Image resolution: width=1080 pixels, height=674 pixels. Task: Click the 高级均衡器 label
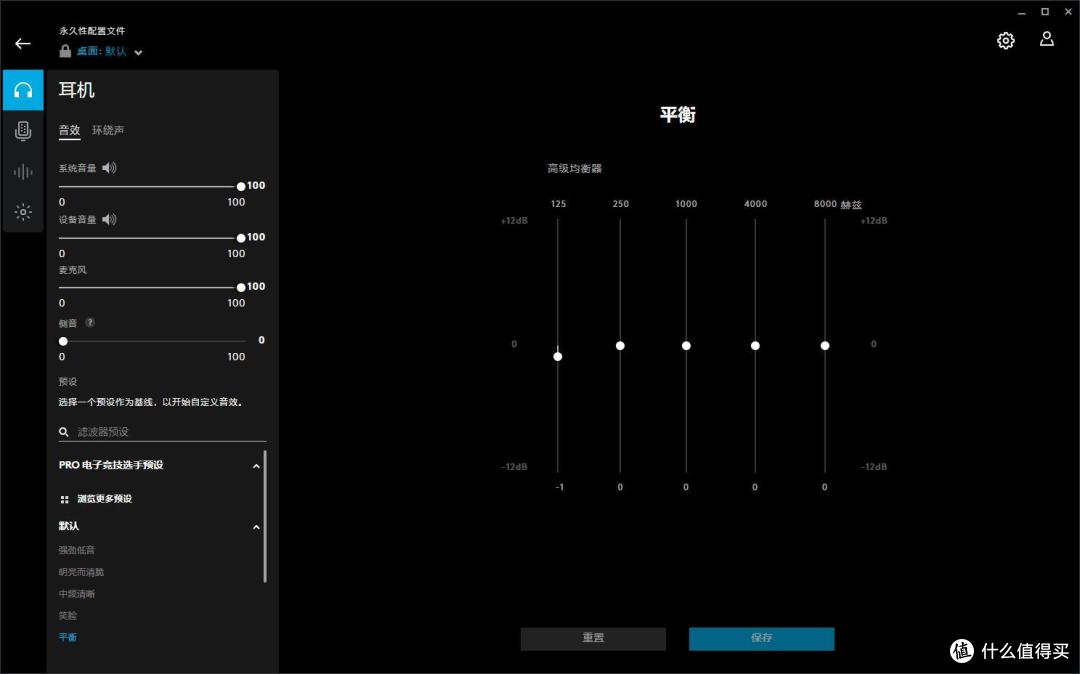tap(574, 169)
